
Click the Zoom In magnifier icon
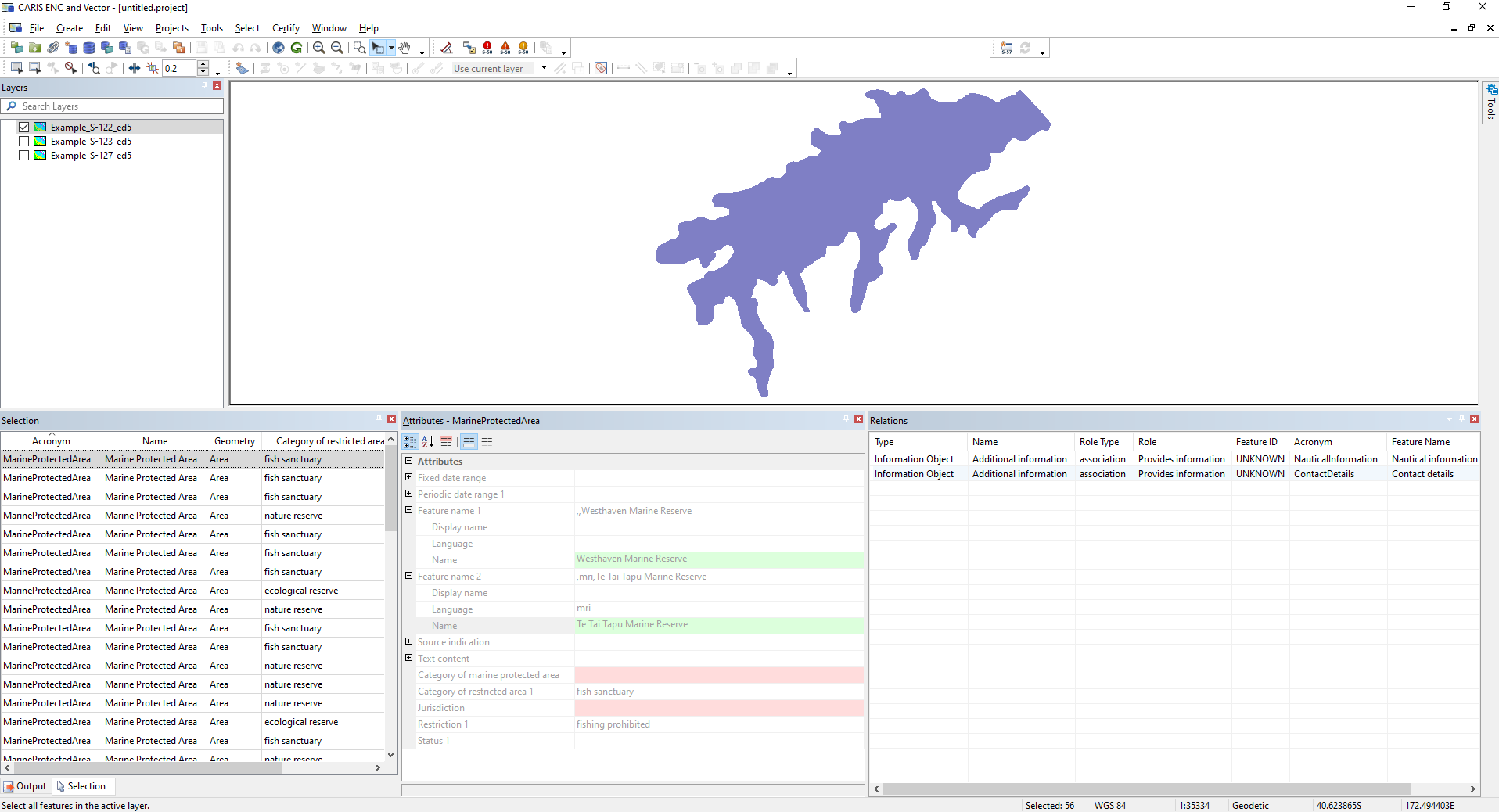click(319, 48)
